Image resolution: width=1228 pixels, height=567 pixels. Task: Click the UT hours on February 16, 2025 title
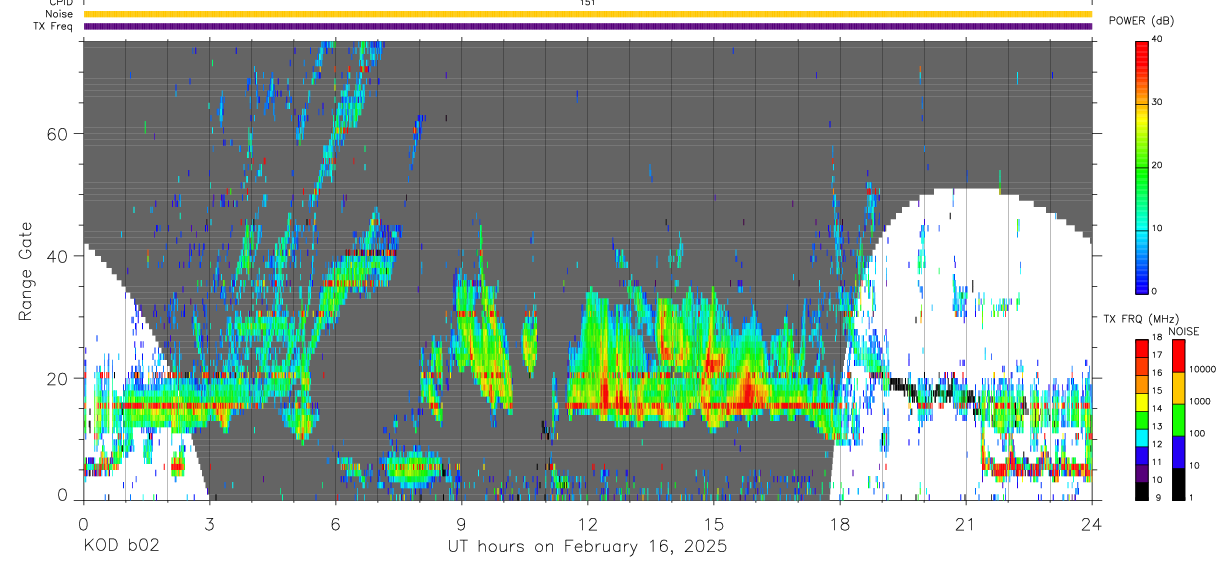[587, 547]
